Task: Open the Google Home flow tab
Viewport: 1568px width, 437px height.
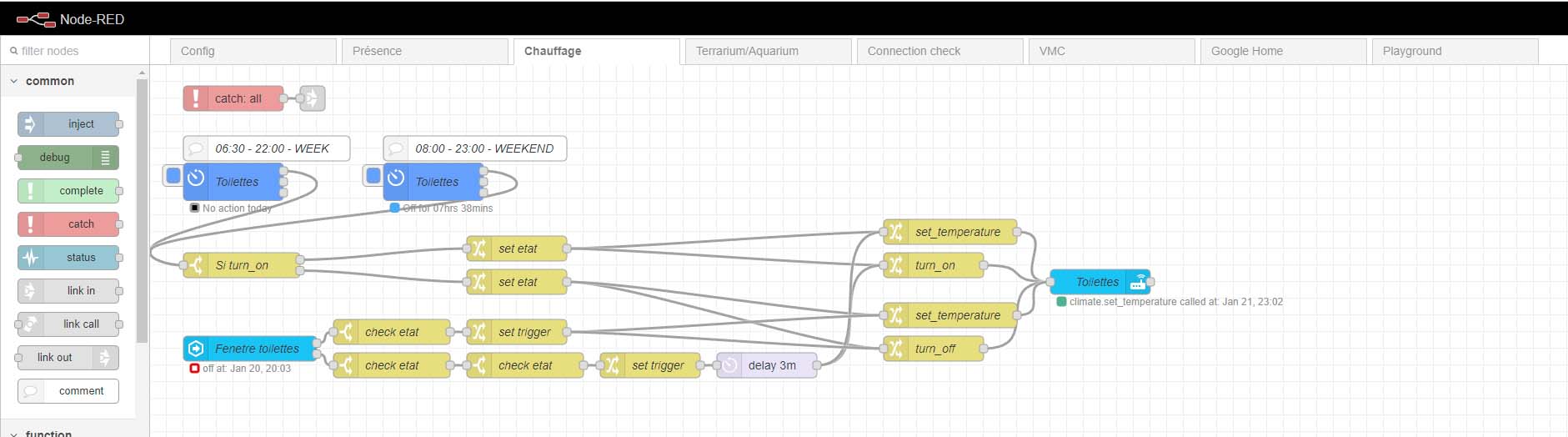Action: tap(1246, 51)
